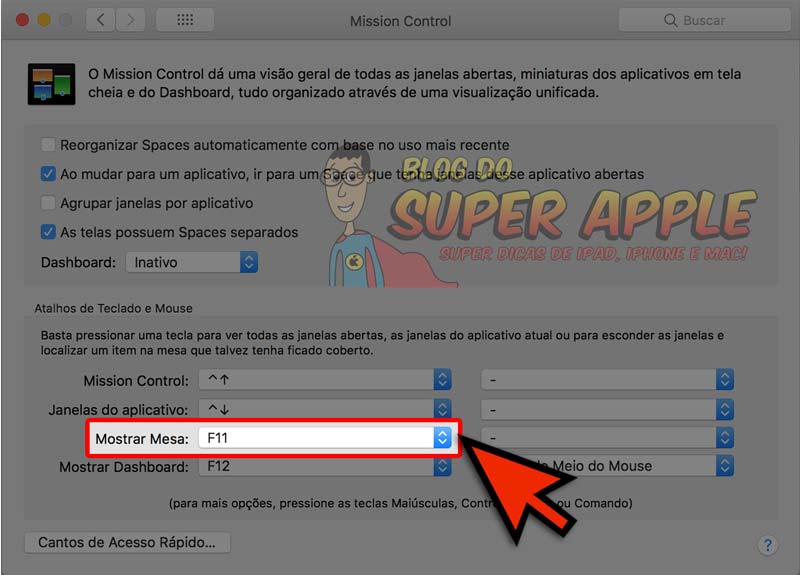Image resolution: width=800 pixels, height=575 pixels.
Task: Show all preferences grid button
Action: [x=185, y=20]
